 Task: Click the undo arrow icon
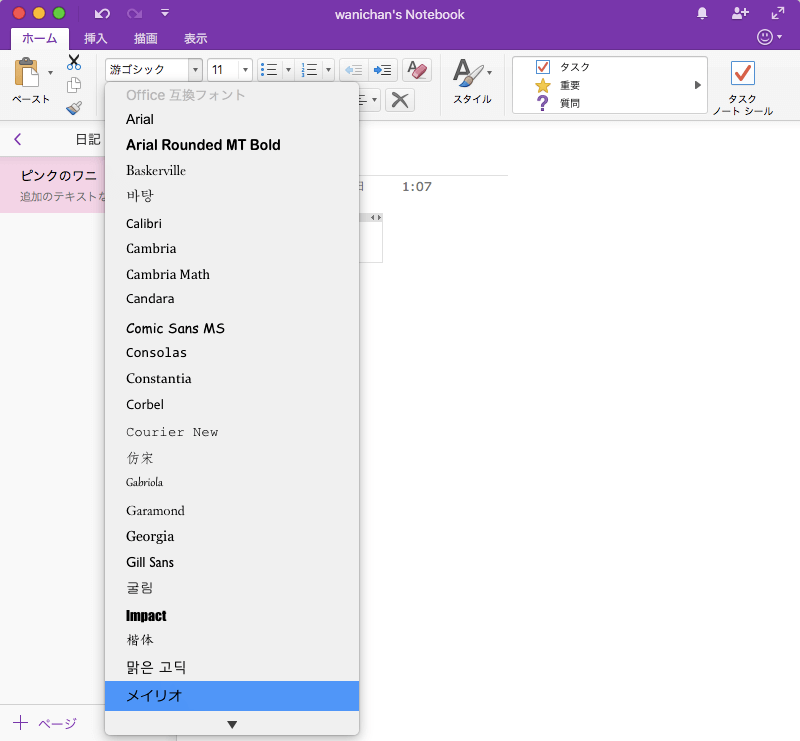coord(102,14)
